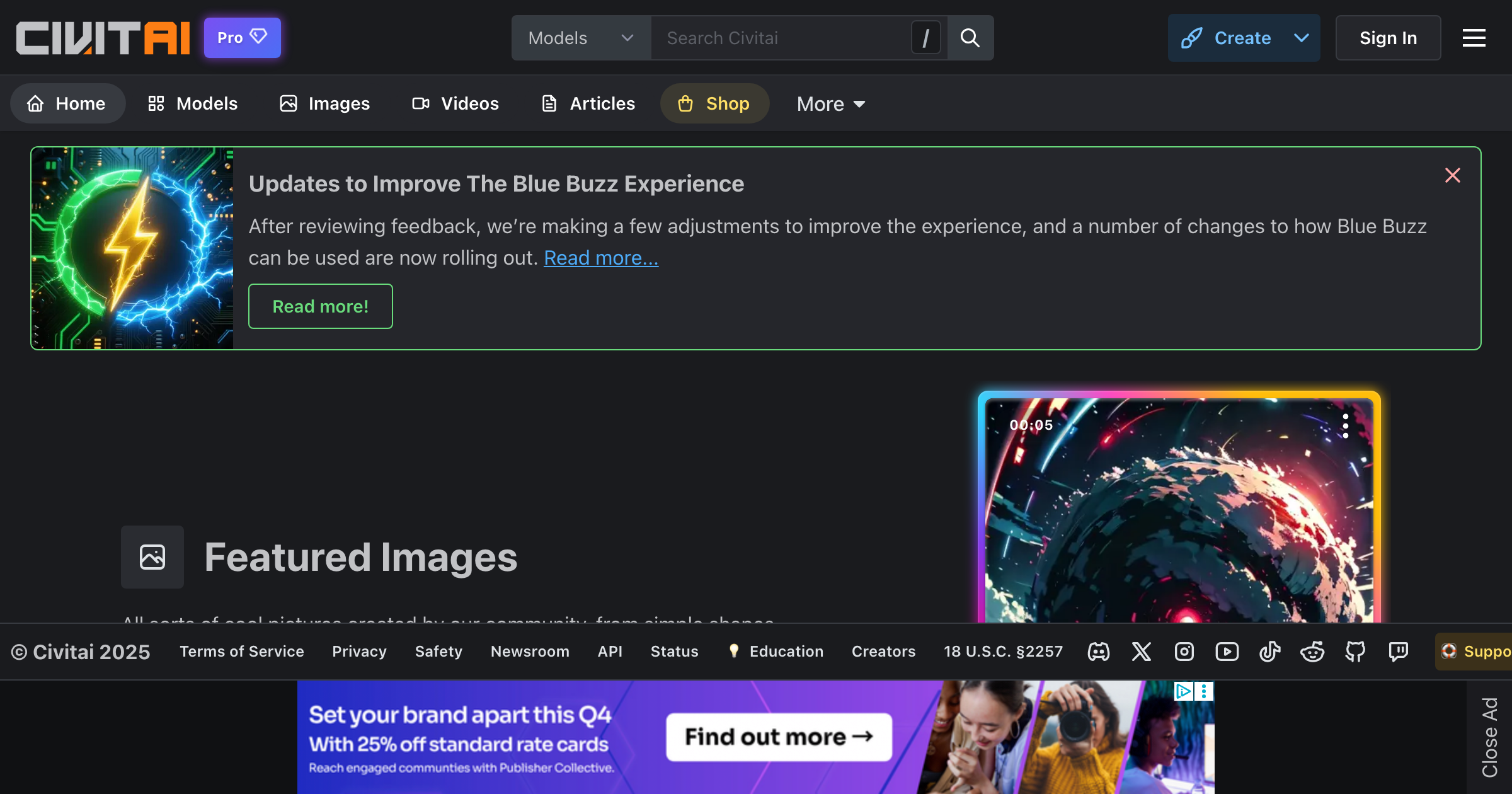Image resolution: width=1512 pixels, height=794 pixels.
Task: Click the Support button in footer
Action: (1474, 652)
